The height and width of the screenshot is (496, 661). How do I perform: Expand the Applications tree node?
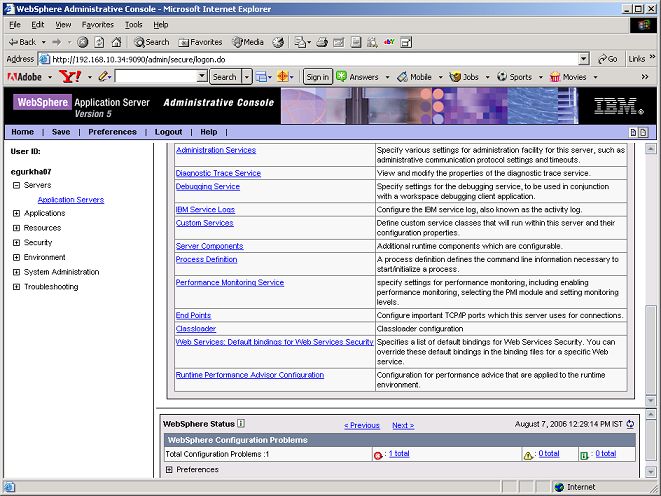tap(16, 213)
